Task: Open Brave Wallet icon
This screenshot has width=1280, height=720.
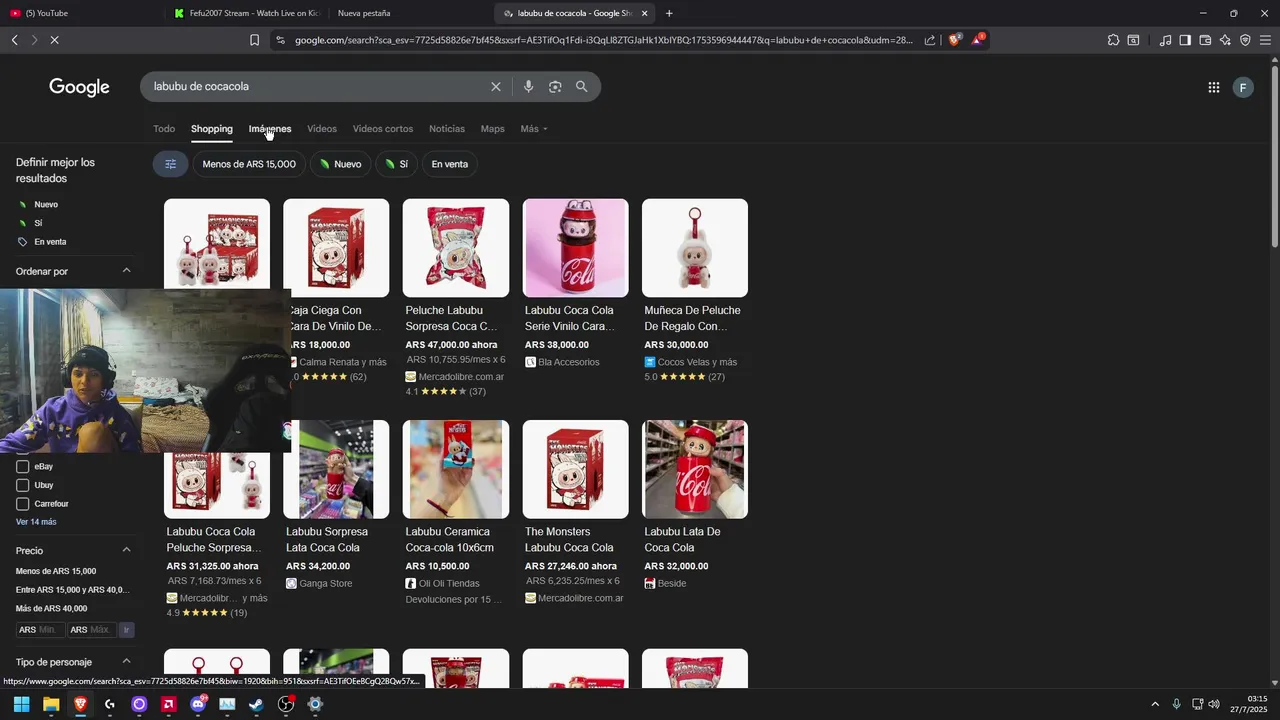Action: tap(1205, 40)
